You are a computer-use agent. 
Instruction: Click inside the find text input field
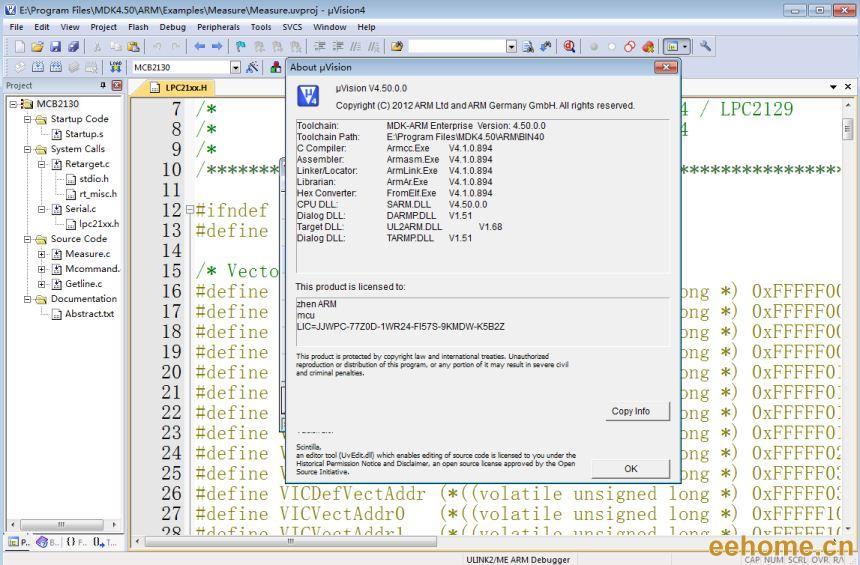pyautogui.click(x=456, y=47)
